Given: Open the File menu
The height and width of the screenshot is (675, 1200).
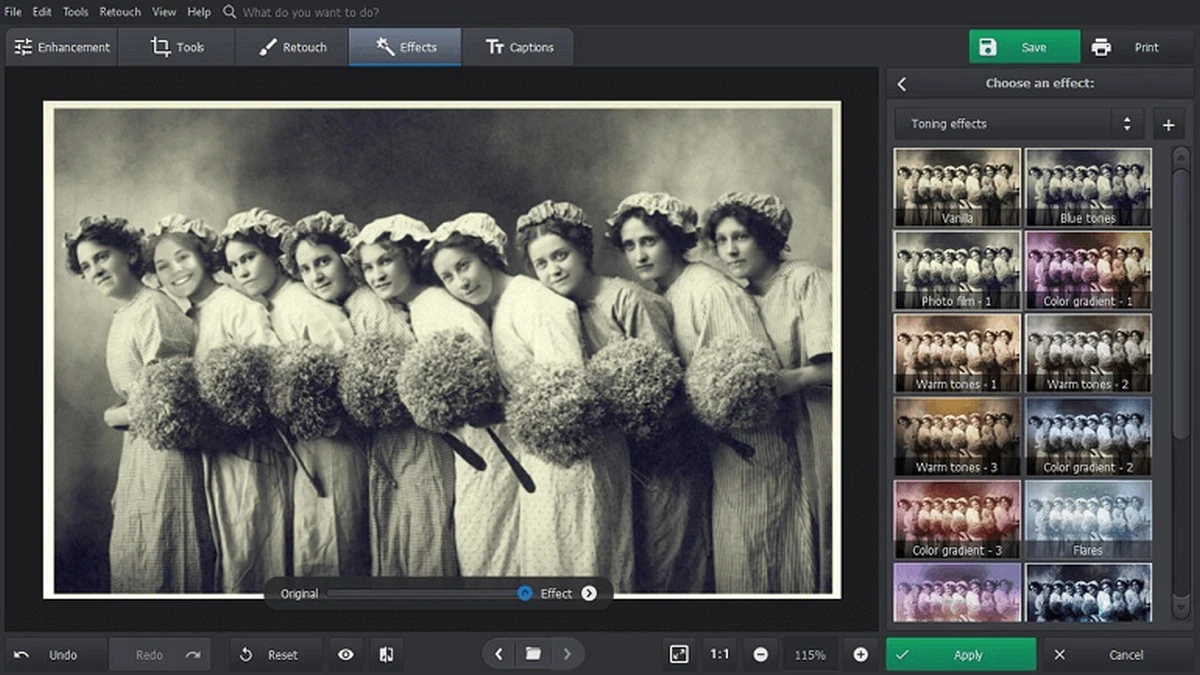Looking at the screenshot, I should click(x=13, y=12).
